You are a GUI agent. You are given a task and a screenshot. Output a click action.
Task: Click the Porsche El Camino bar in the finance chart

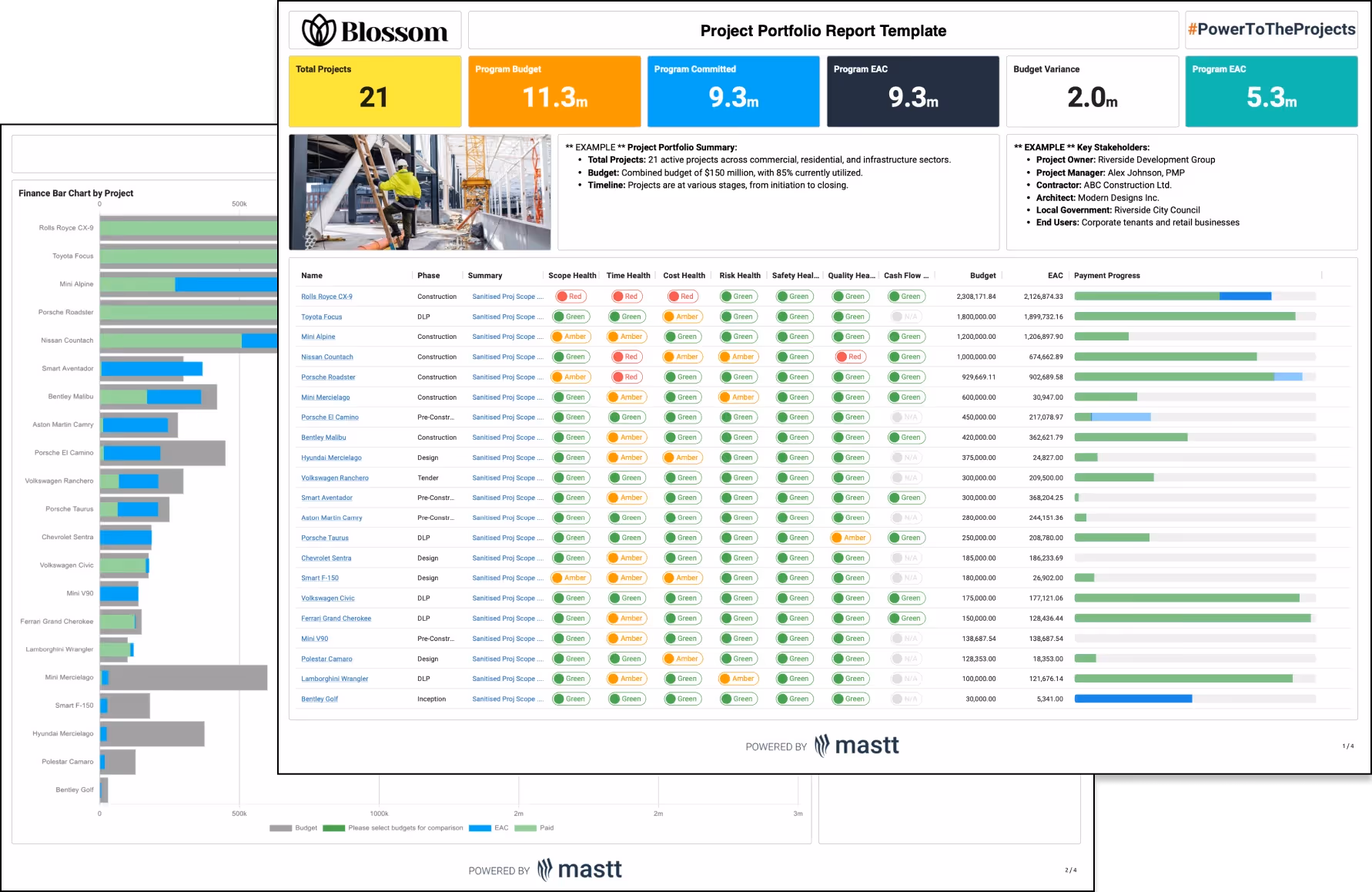point(162,453)
